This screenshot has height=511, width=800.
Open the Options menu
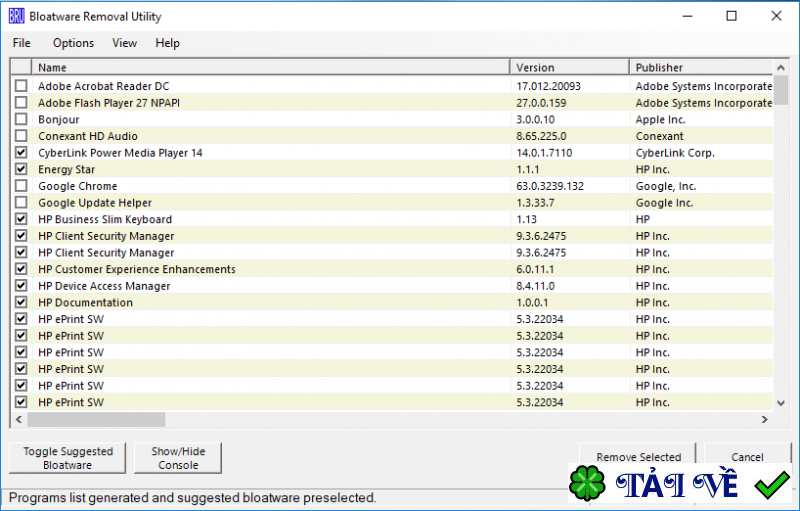pos(73,43)
